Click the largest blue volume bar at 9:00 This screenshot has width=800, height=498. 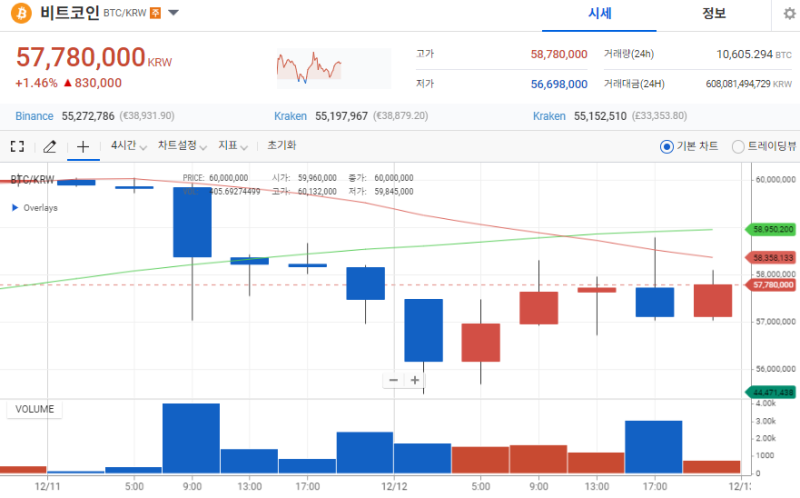191,438
